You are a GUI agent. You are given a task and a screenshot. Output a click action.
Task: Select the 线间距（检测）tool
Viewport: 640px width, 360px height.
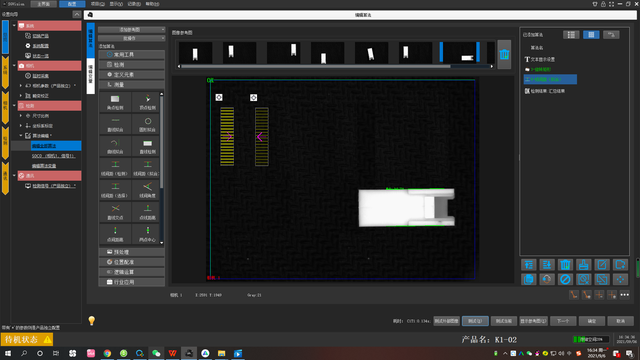pyautogui.click(x=115, y=168)
